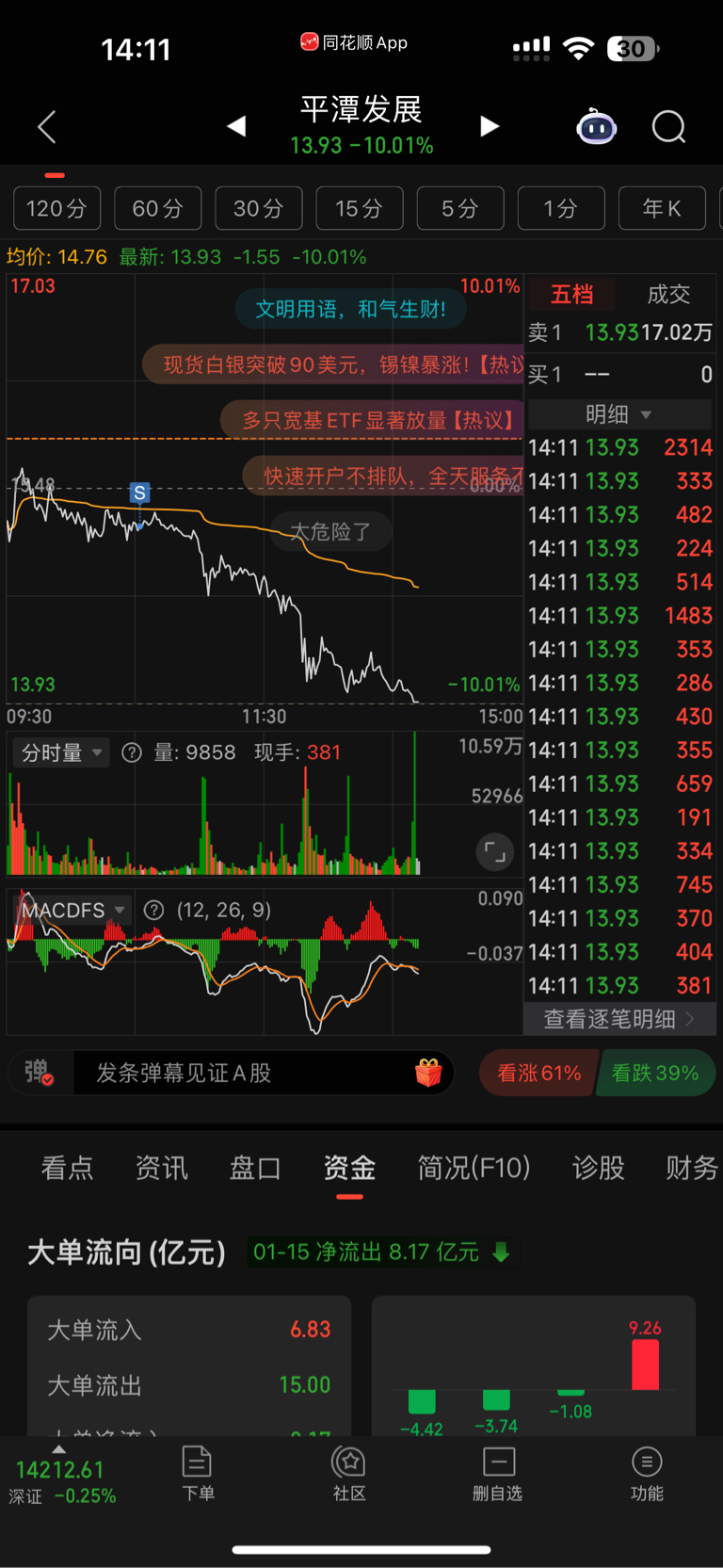Switch to 五档 order book tab
Screen dimensions: 723x1568
click(571, 295)
